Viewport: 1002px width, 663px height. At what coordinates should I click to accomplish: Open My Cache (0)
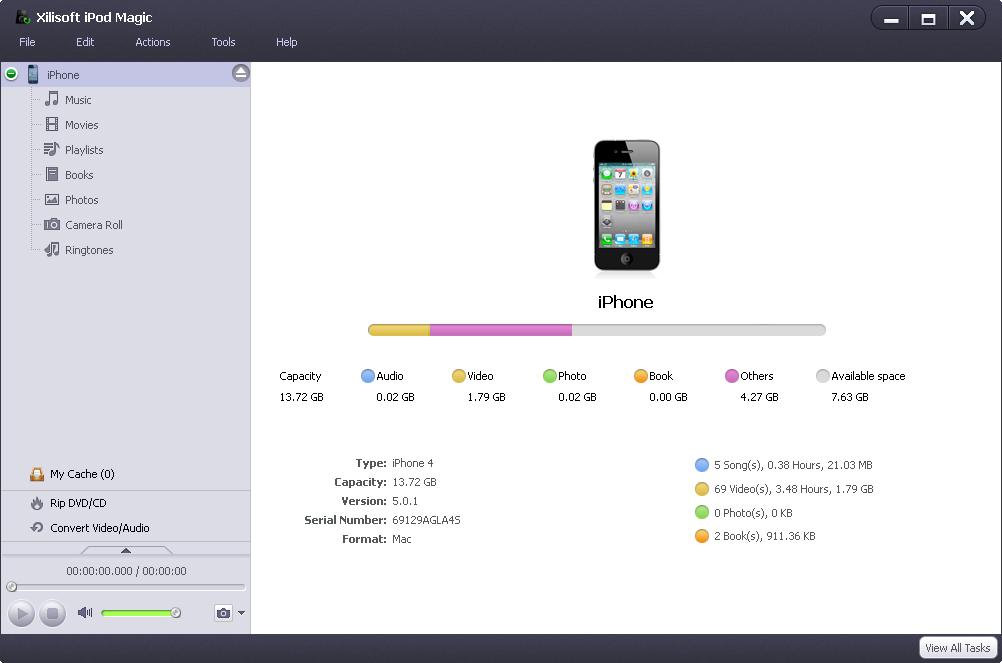(82, 474)
